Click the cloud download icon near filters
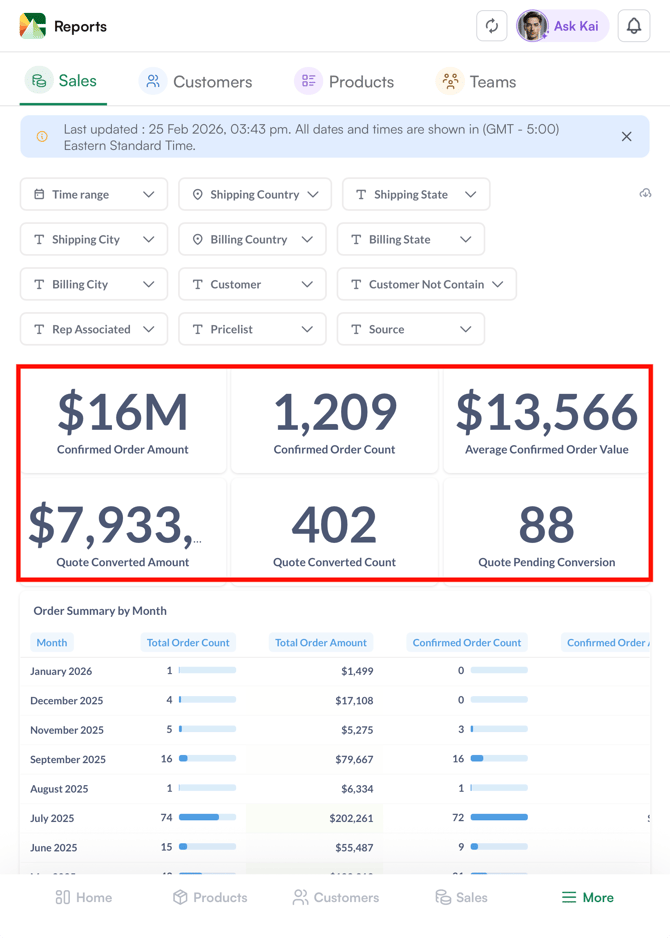The width and height of the screenshot is (670, 938). (646, 193)
